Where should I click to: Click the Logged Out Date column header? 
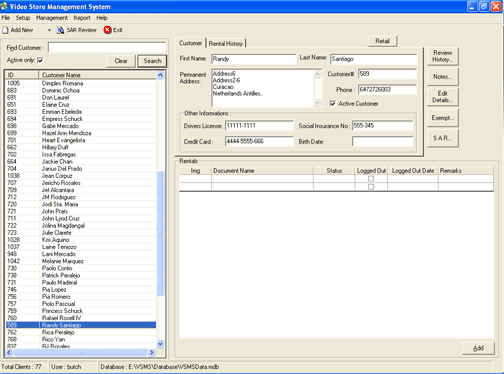coord(413,171)
